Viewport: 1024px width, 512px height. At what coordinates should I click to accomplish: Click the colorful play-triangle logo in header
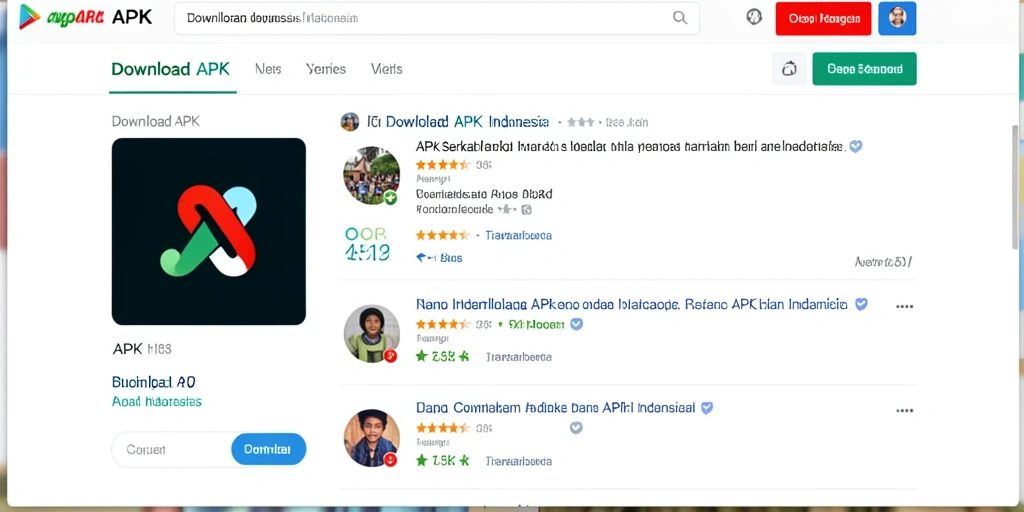29,17
